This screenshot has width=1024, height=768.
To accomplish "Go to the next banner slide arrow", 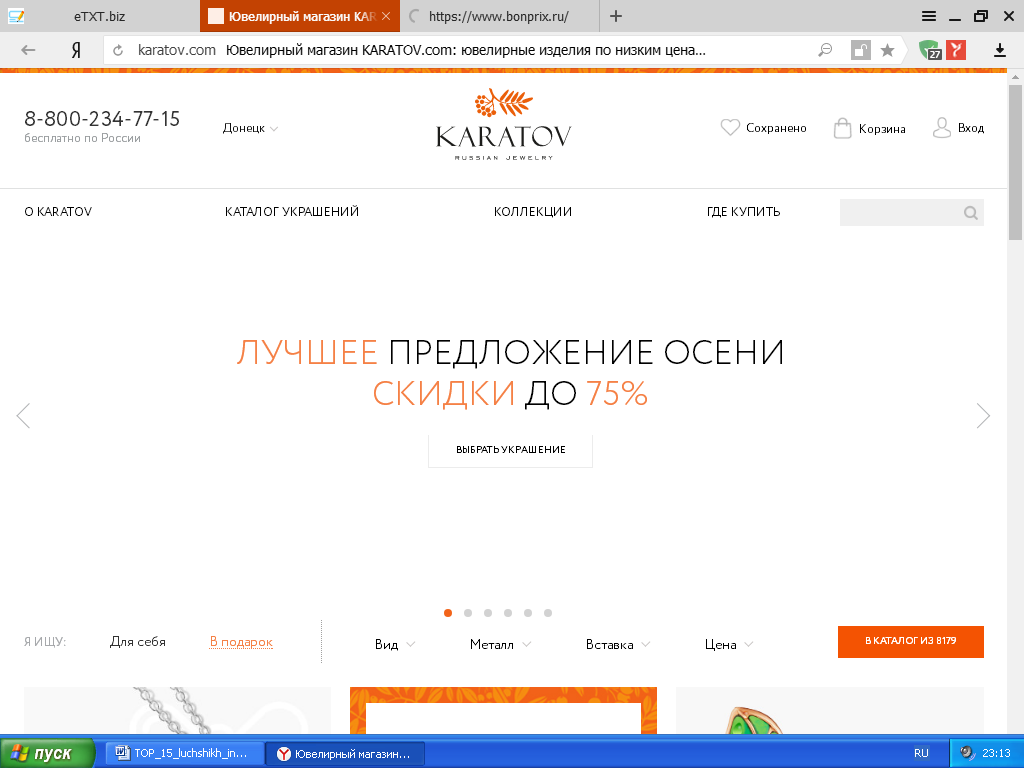I will pyautogui.click(x=983, y=415).
